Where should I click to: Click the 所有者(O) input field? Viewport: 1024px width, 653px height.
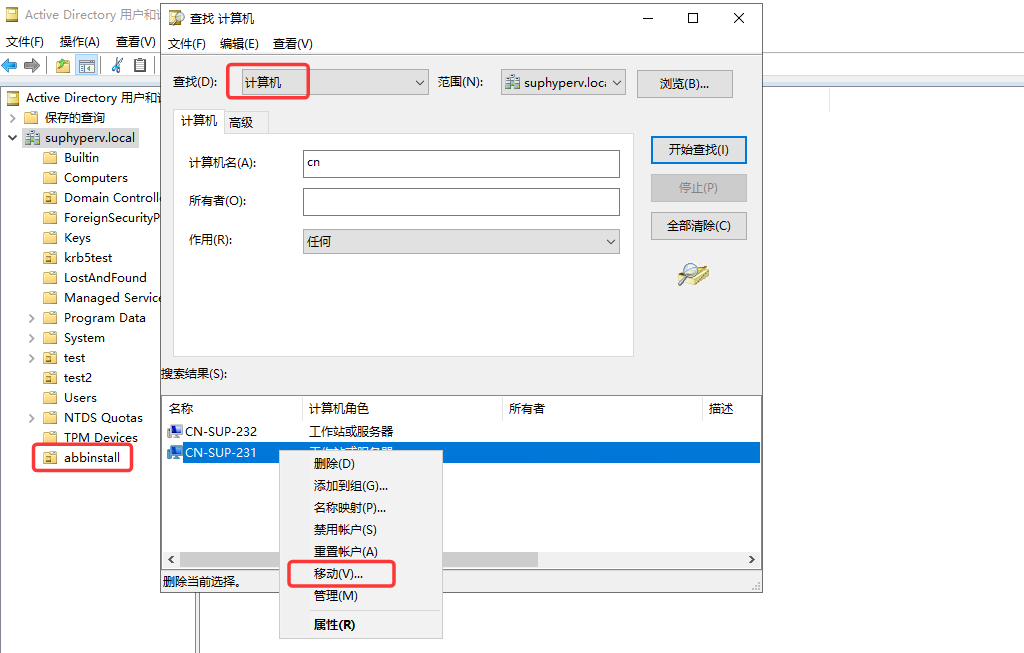461,202
